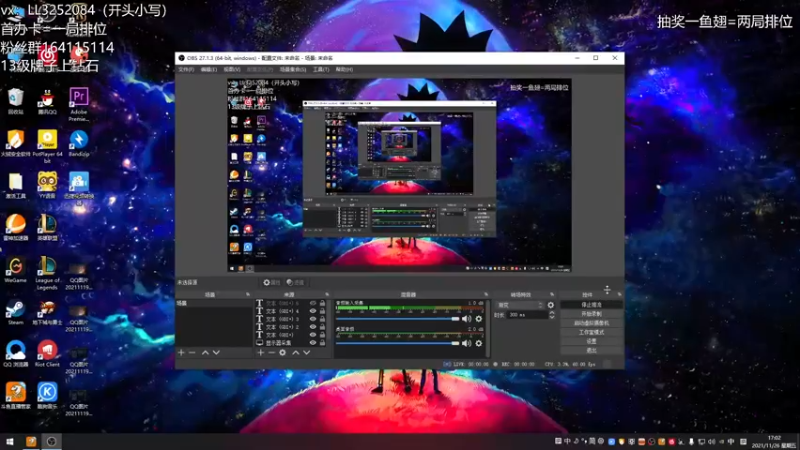Click the OBS icon in taskbar
Image resolution: width=800 pixels, height=450 pixels.
point(52,442)
